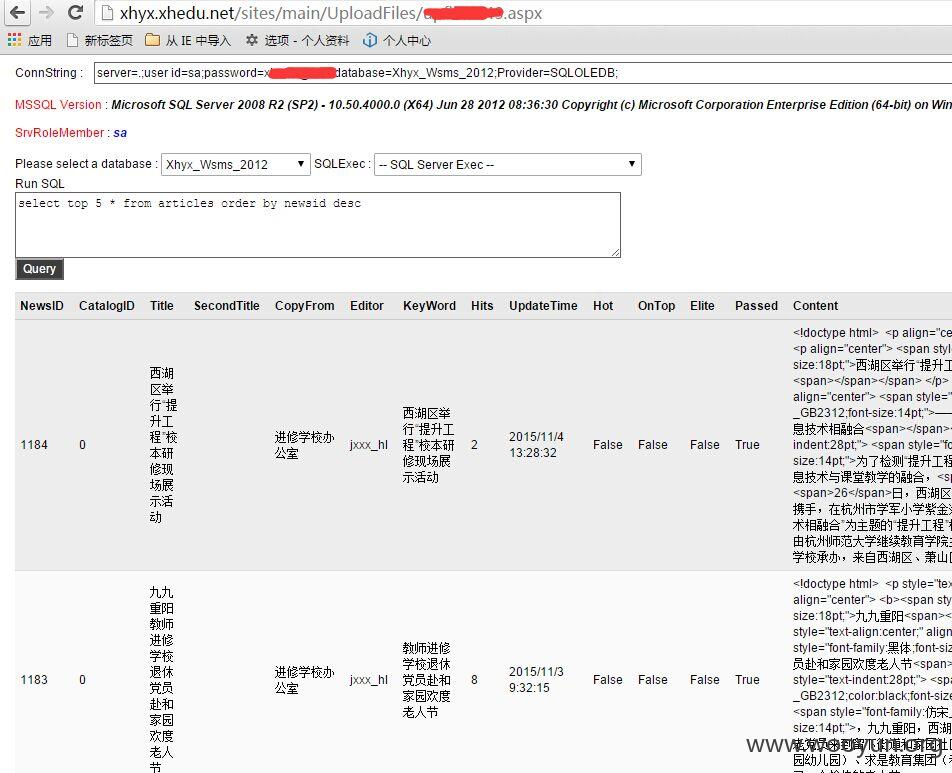Click the Hits column header

point(482,306)
